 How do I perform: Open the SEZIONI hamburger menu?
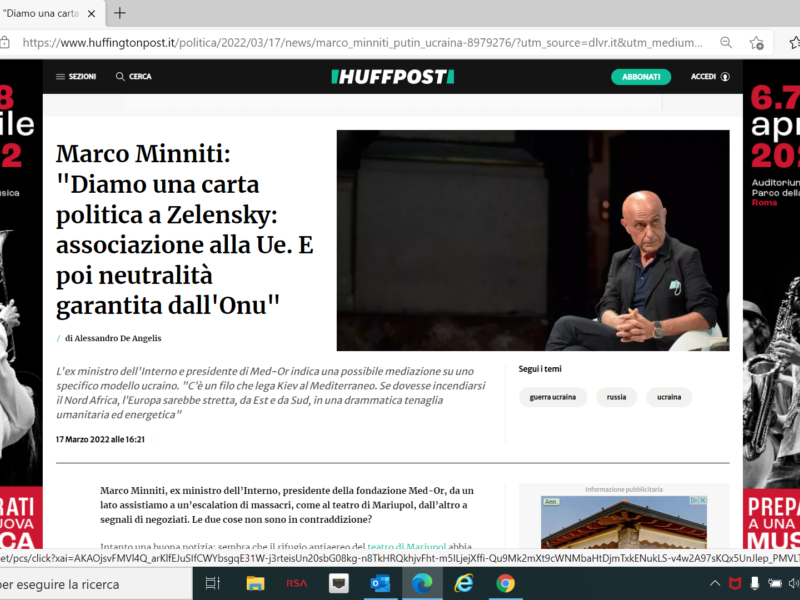pos(76,77)
